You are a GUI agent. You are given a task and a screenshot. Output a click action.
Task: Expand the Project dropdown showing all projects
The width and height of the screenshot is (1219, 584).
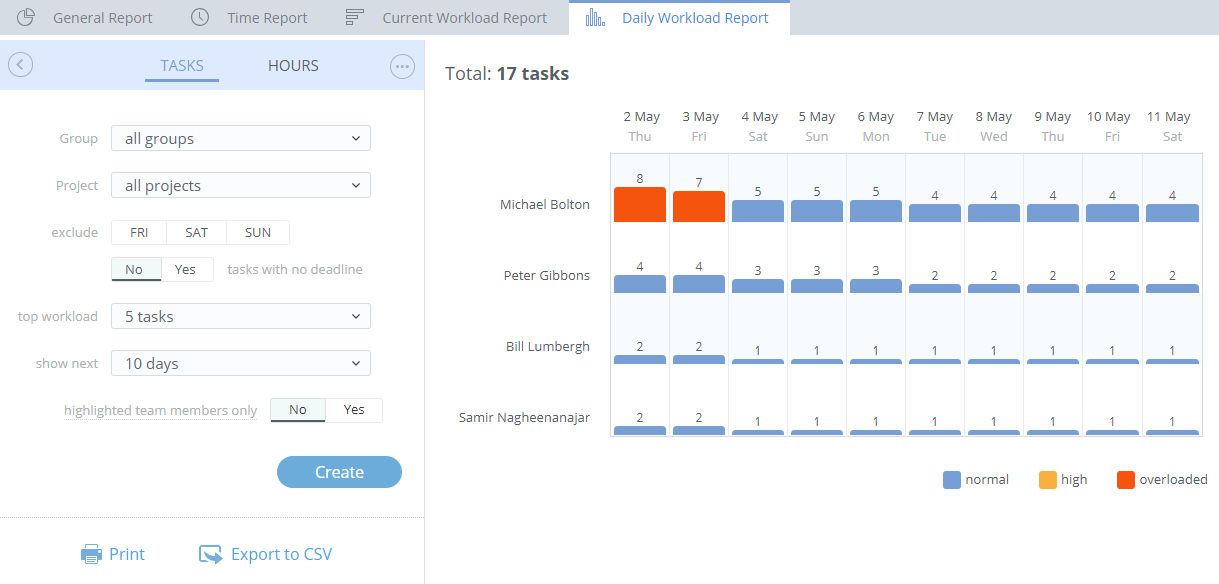240,186
